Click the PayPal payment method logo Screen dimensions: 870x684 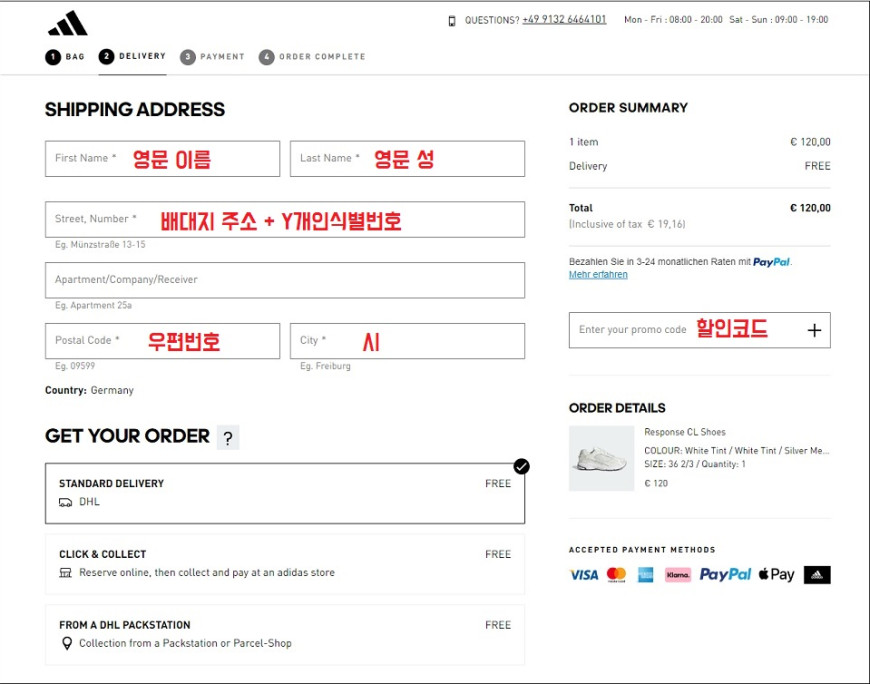click(x=725, y=575)
